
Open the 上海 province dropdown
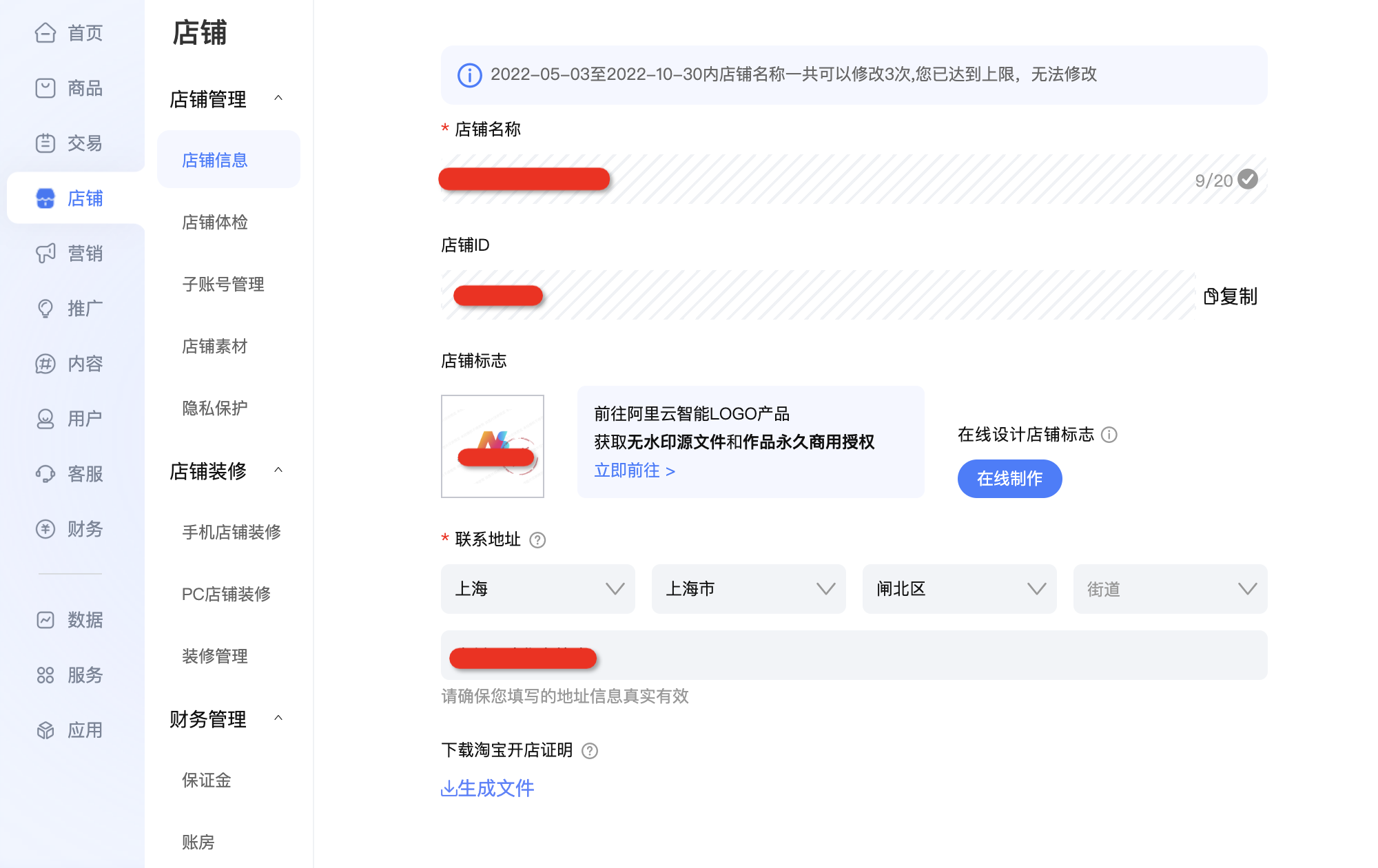point(538,589)
